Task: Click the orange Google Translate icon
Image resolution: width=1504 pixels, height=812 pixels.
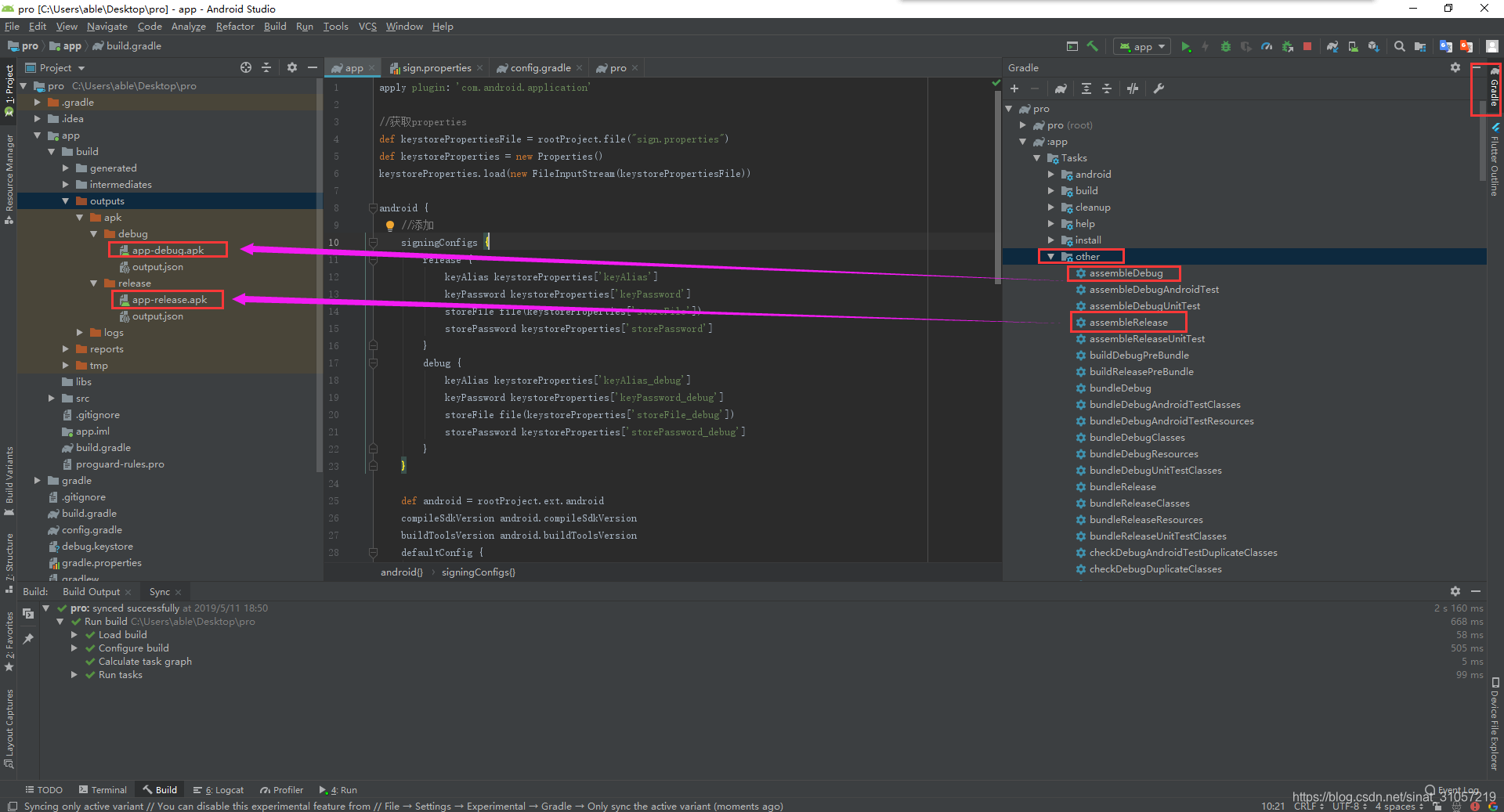Action: pos(1466,47)
